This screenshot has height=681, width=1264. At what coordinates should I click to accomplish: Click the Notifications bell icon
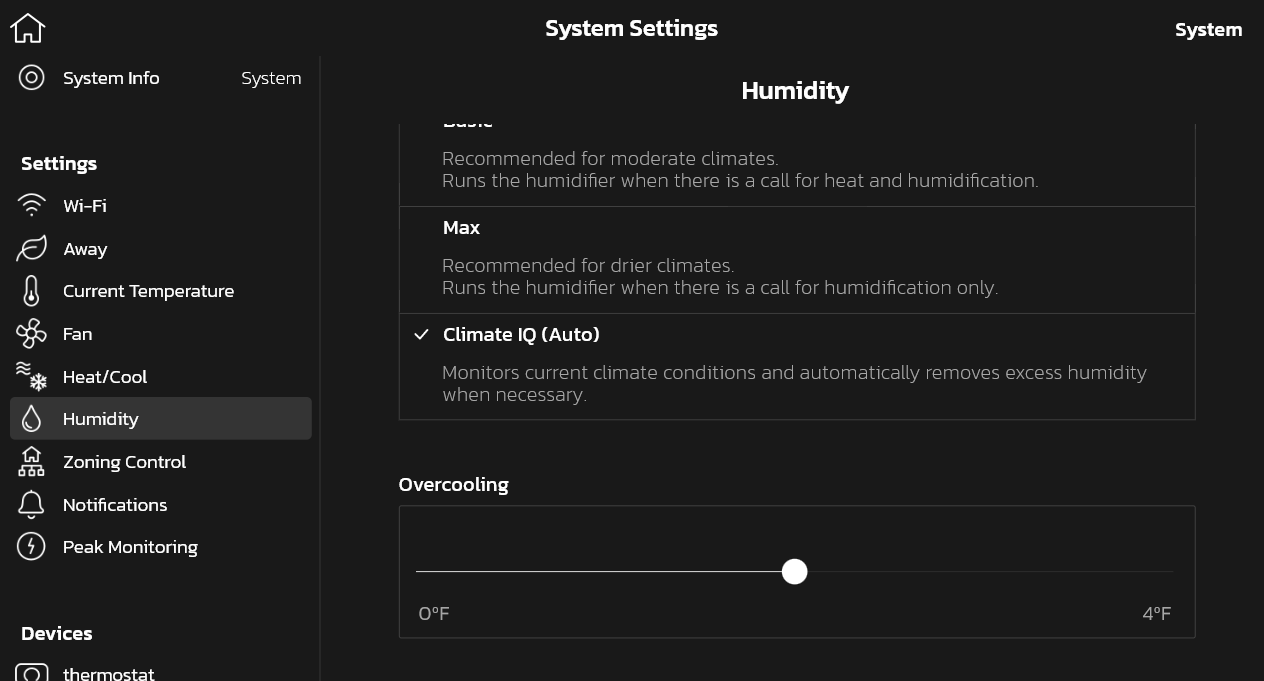click(32, 505)
